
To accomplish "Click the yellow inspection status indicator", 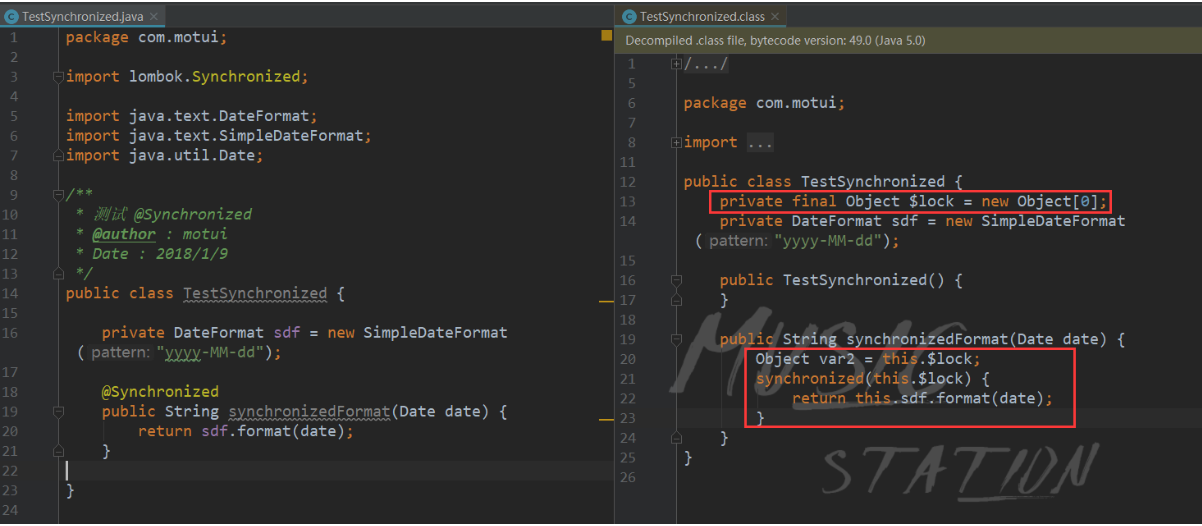I will 606,35.
